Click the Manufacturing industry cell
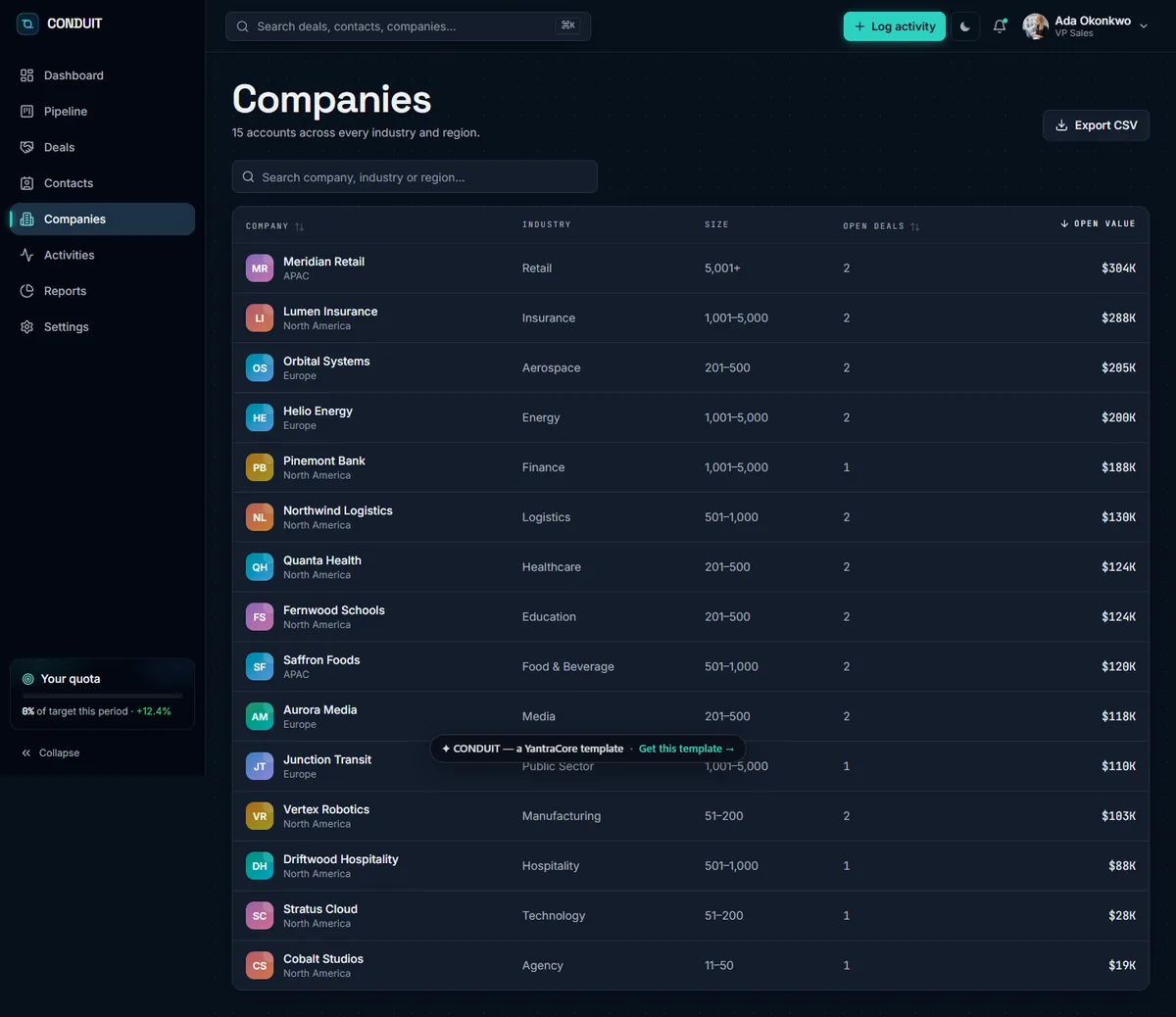Screen dimensions: 1176x1017 [x=562, y=816]
